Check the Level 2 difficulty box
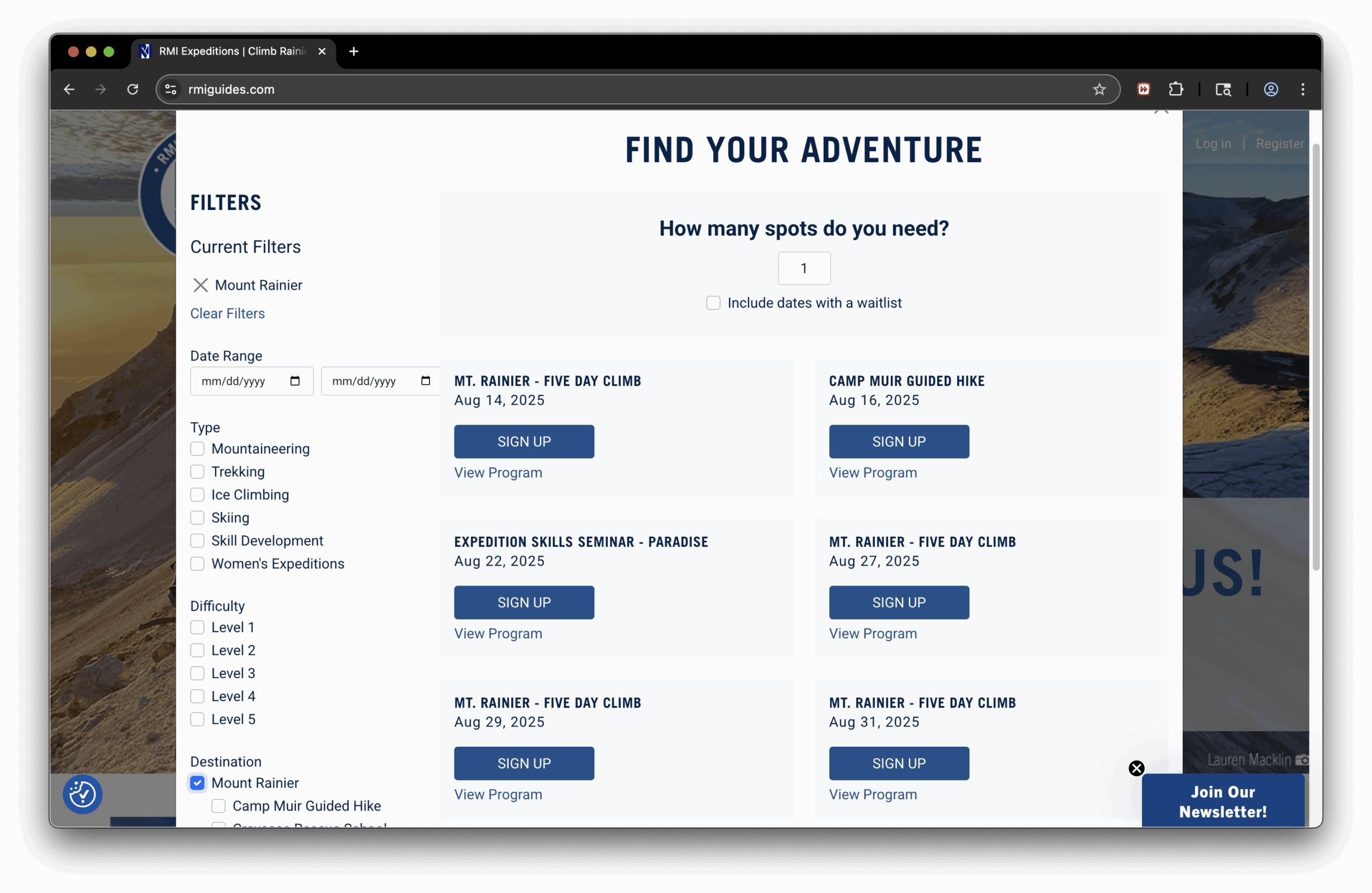The image size is (1372, 893). (x=197, y=650)
